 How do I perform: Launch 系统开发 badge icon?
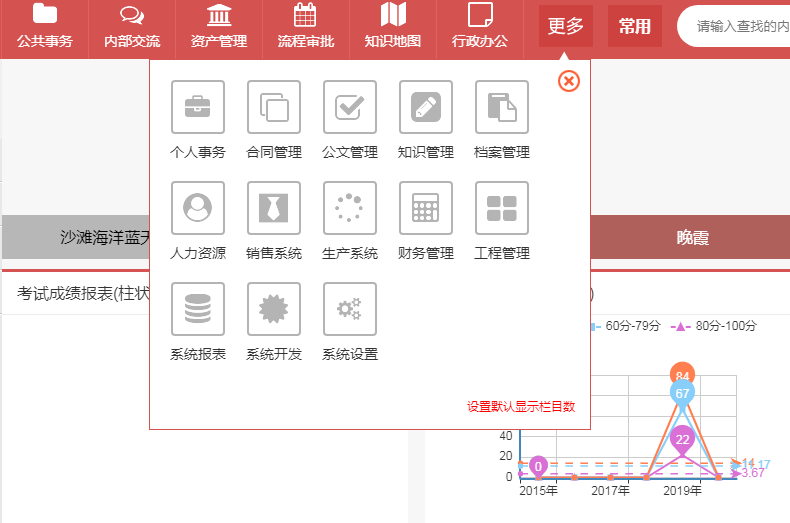click(x=274, y=309)
